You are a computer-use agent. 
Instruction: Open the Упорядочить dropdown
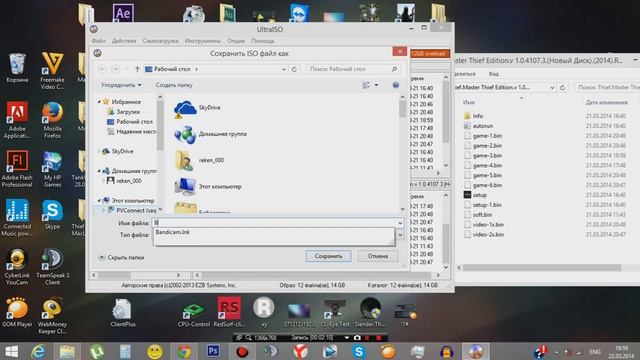click(121, 85)
